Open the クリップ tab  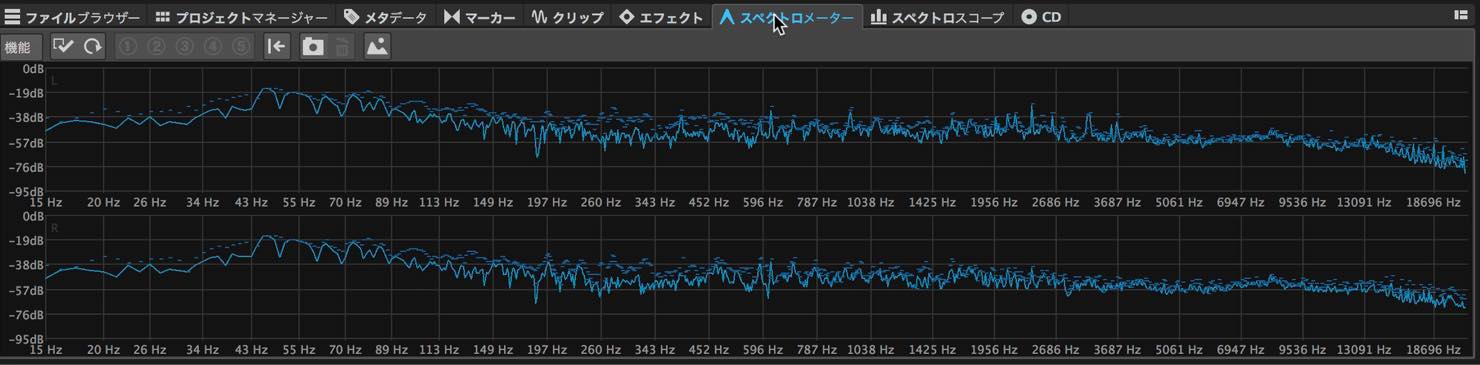click(568, 17)
